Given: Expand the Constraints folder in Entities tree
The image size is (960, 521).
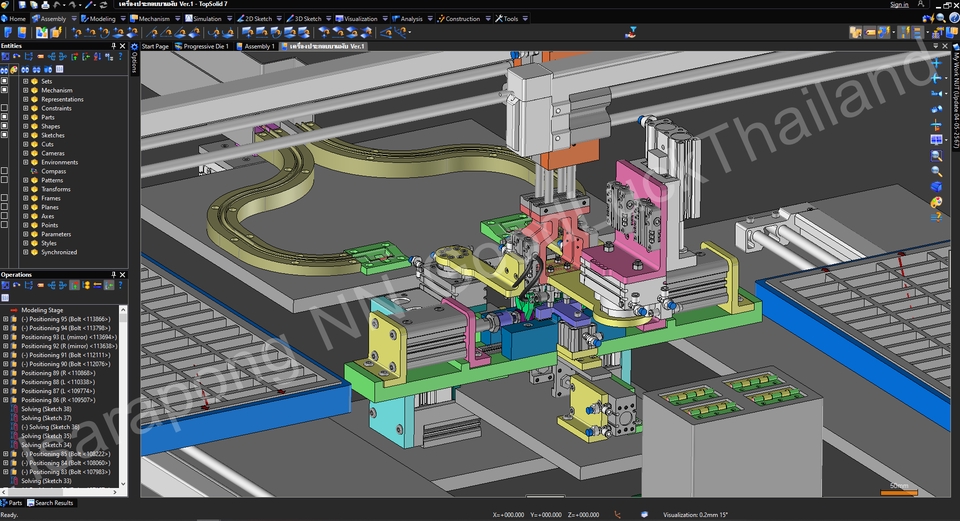Looking at the screenshot, I should (25, 108).
